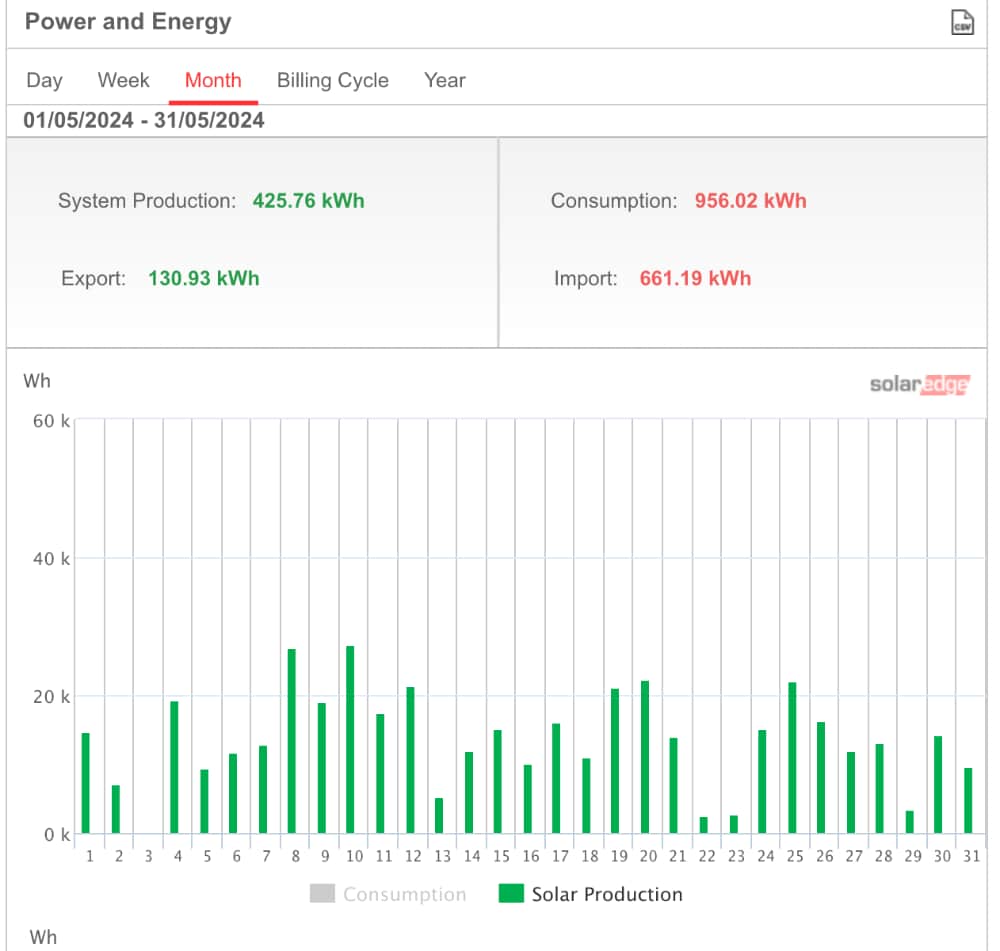The width and height of the screenshot is (1000, 951).
Task: Click the production bar for day 8
Action: [291, 741]
